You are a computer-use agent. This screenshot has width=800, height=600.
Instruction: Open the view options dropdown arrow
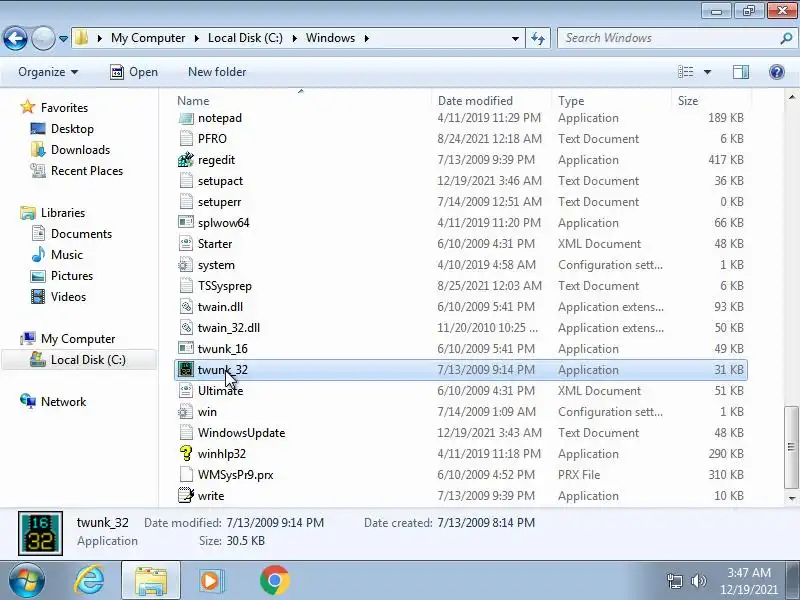[x=707, y=72]
